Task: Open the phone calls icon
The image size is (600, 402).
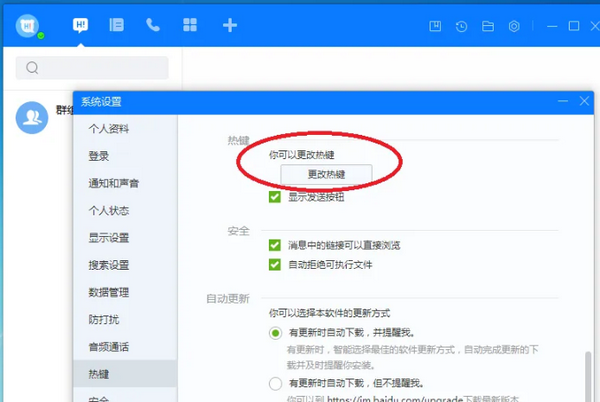Action: 153,25
